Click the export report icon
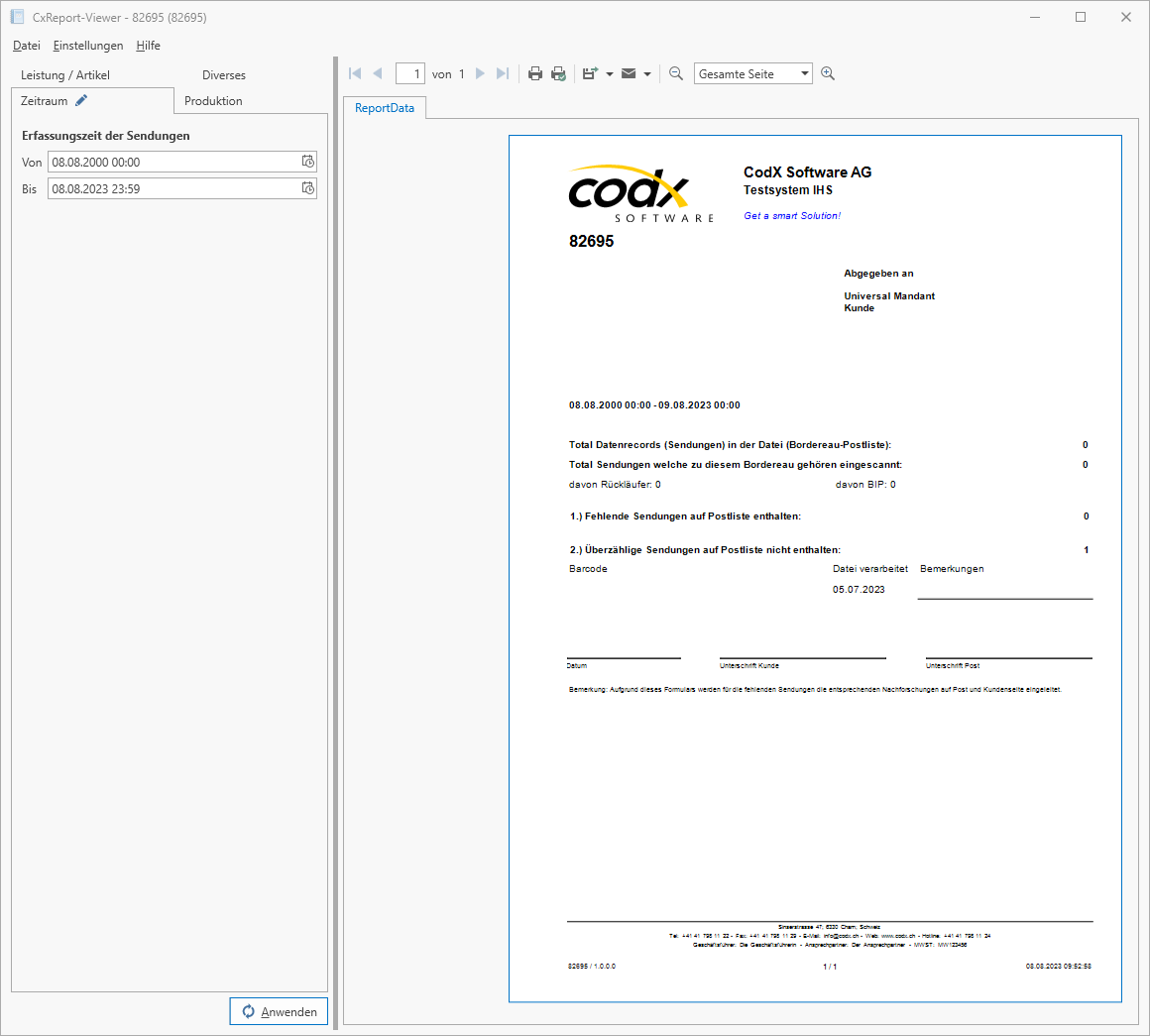The width and height of the screenshot is (1150, 1036). click(591, 73)
